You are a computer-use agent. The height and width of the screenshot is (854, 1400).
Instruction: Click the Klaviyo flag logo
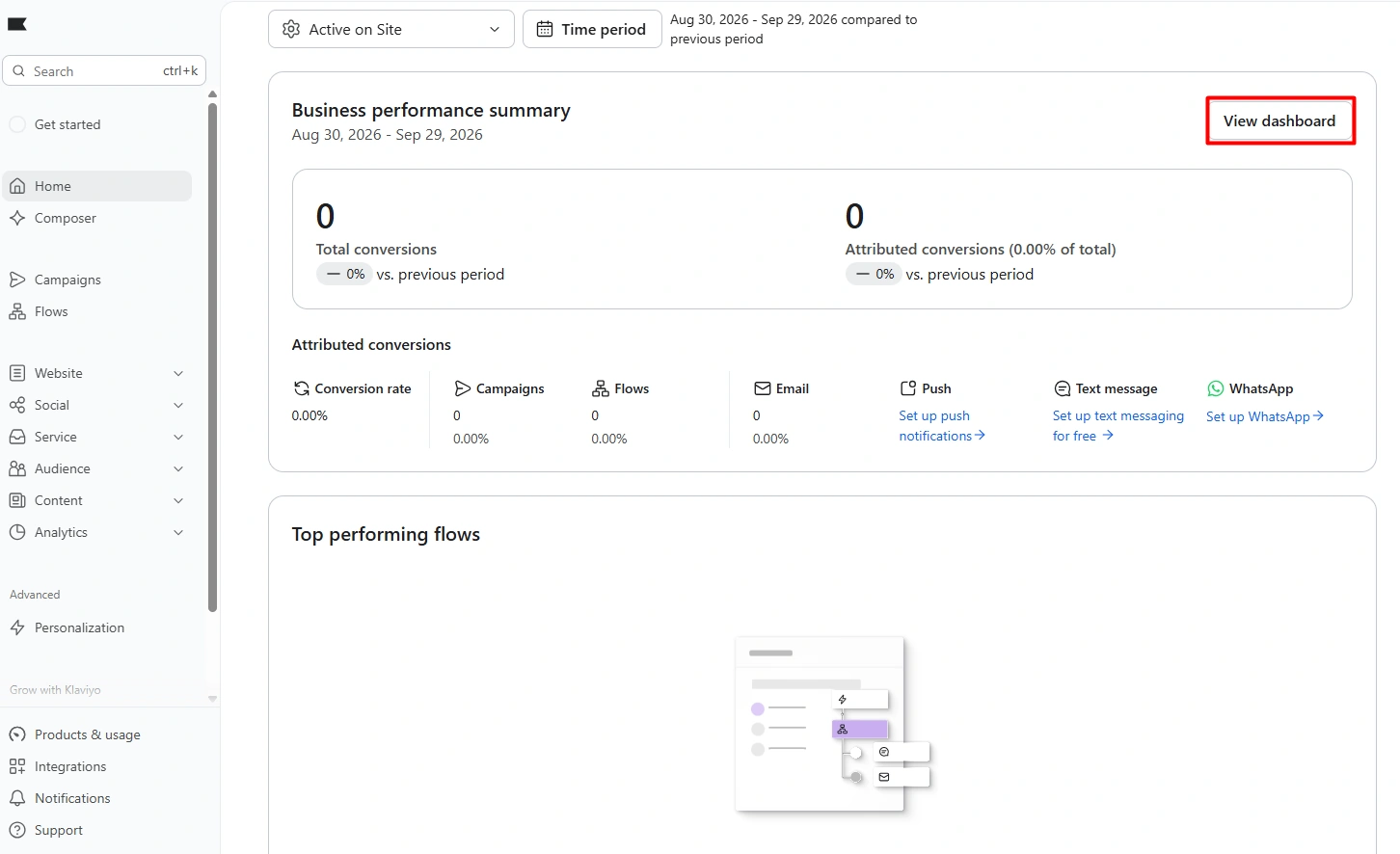tap(17, 24)
